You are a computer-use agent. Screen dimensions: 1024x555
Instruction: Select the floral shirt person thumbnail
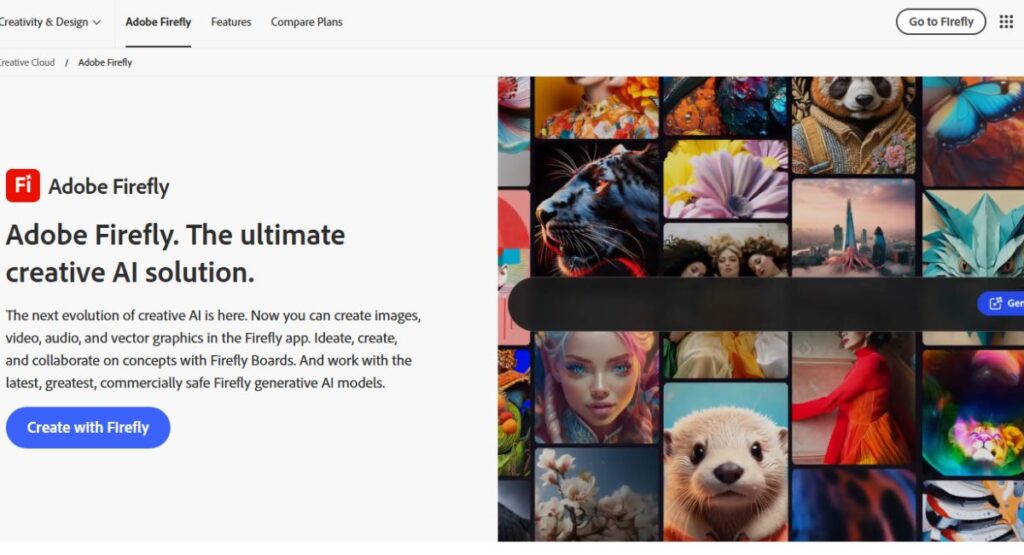point(597,106)
